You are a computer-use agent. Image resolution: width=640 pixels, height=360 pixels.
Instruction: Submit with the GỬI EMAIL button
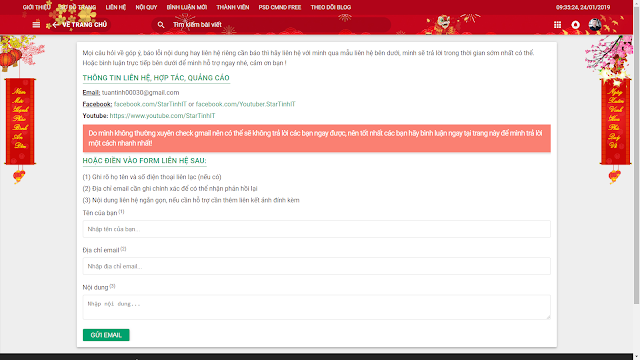pos(106,335)
